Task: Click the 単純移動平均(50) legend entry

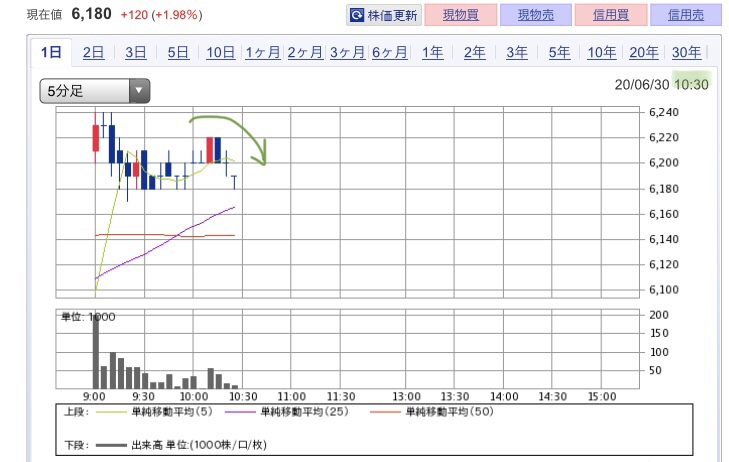Action: 432,412
